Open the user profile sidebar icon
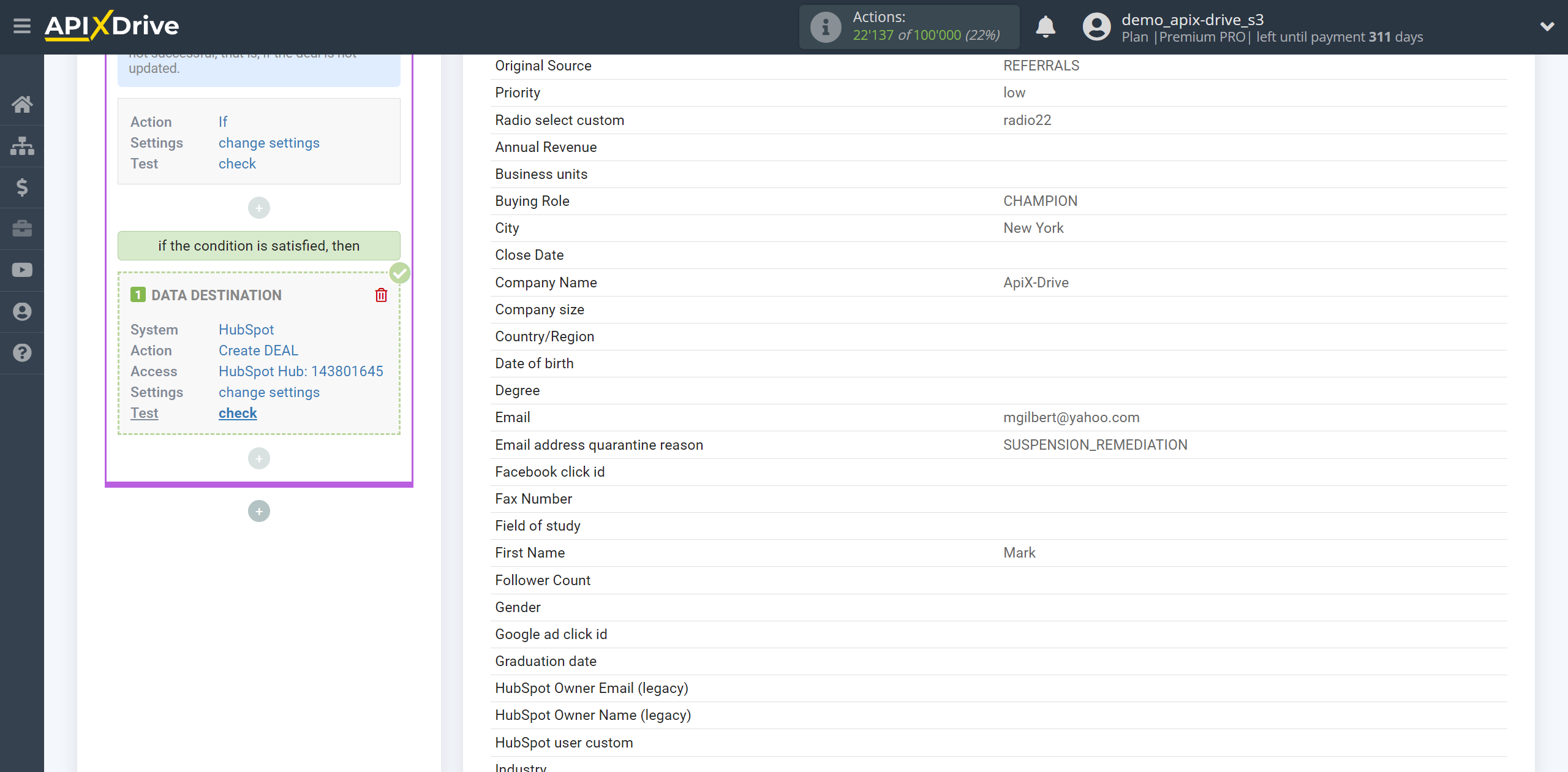Image resolution: width=1568 pixels, height=772 pixels. [22, 312]
